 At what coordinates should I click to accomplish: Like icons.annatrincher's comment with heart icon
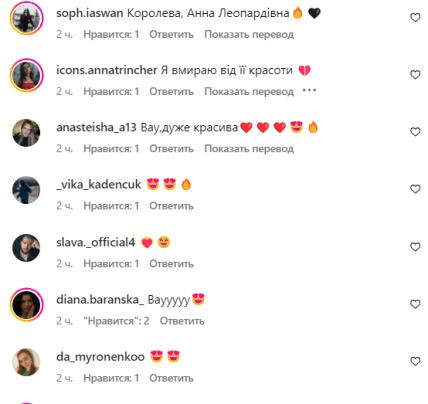(x=415, y=75)
